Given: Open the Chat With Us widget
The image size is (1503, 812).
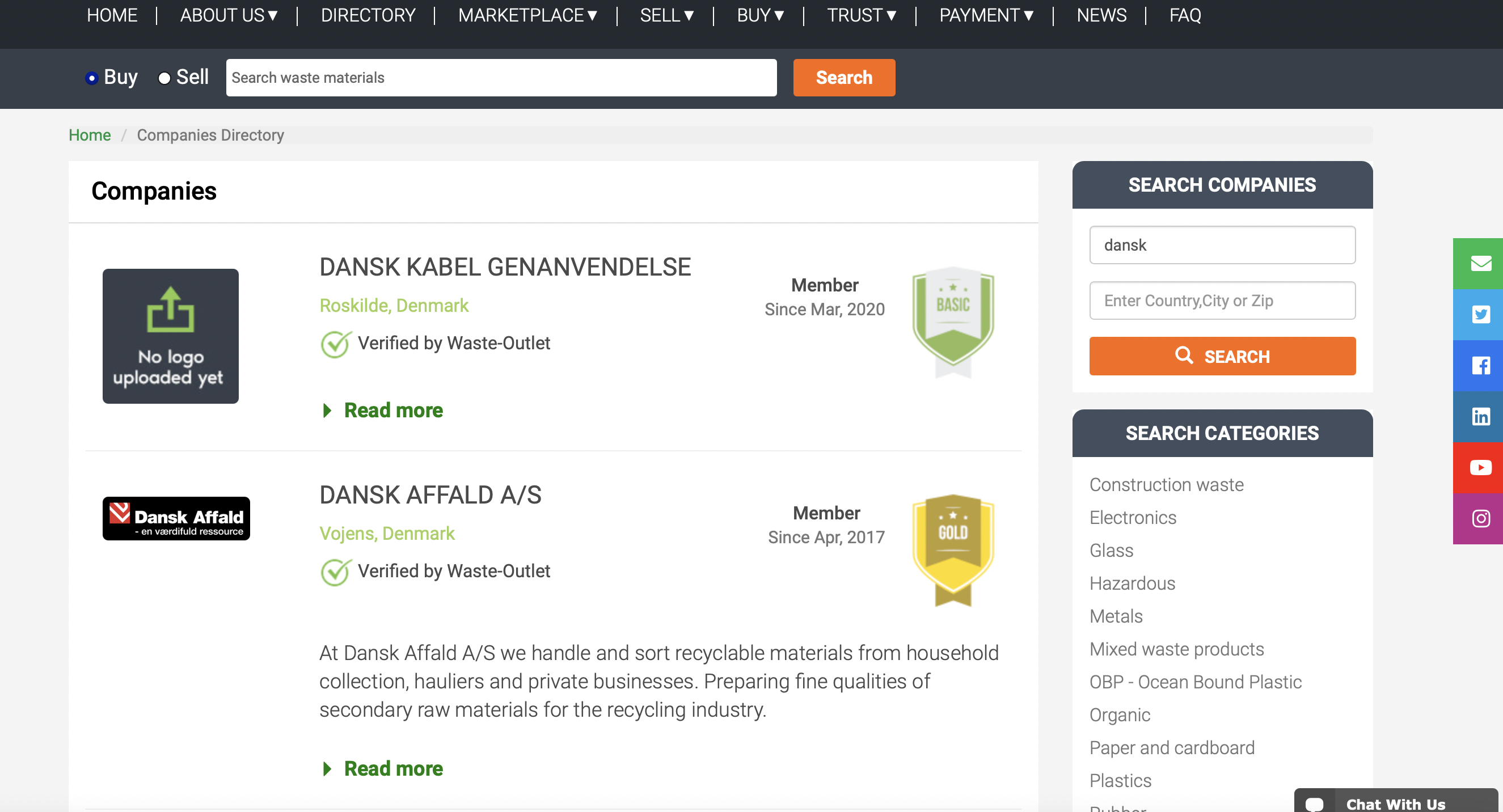Looking at the screenshot, I should point(1395,803).
